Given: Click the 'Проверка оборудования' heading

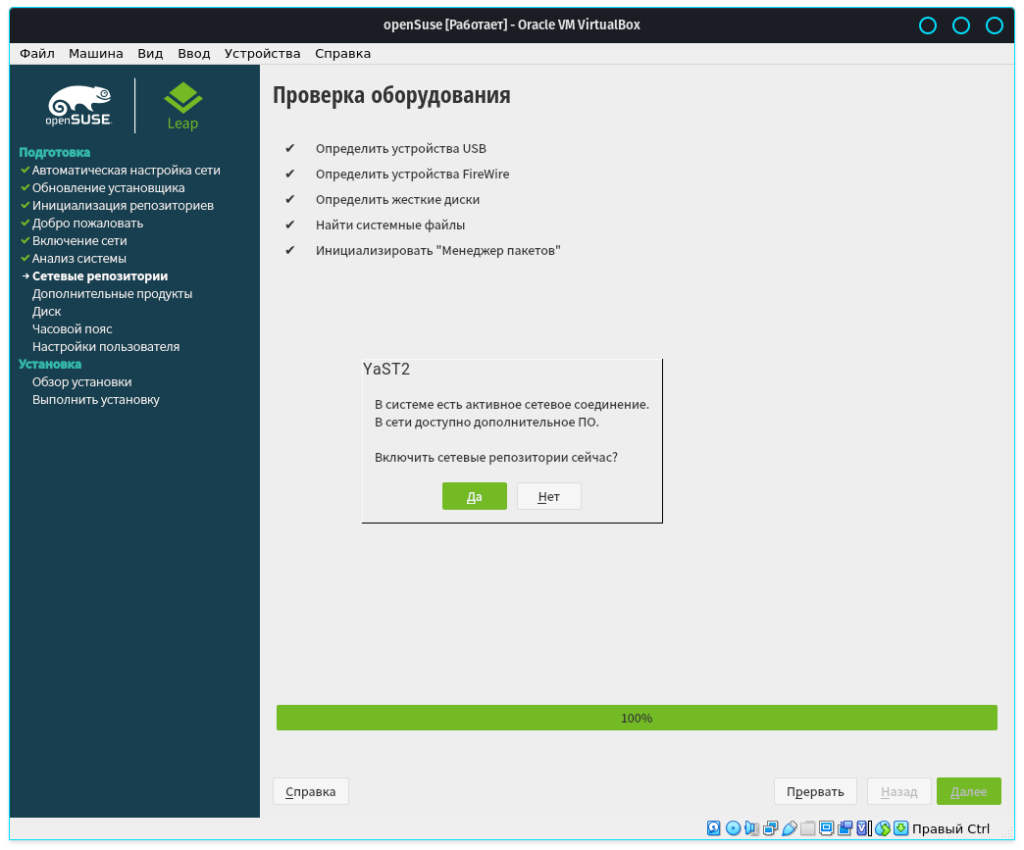Looking at the screenshot, I should point(392,95).
